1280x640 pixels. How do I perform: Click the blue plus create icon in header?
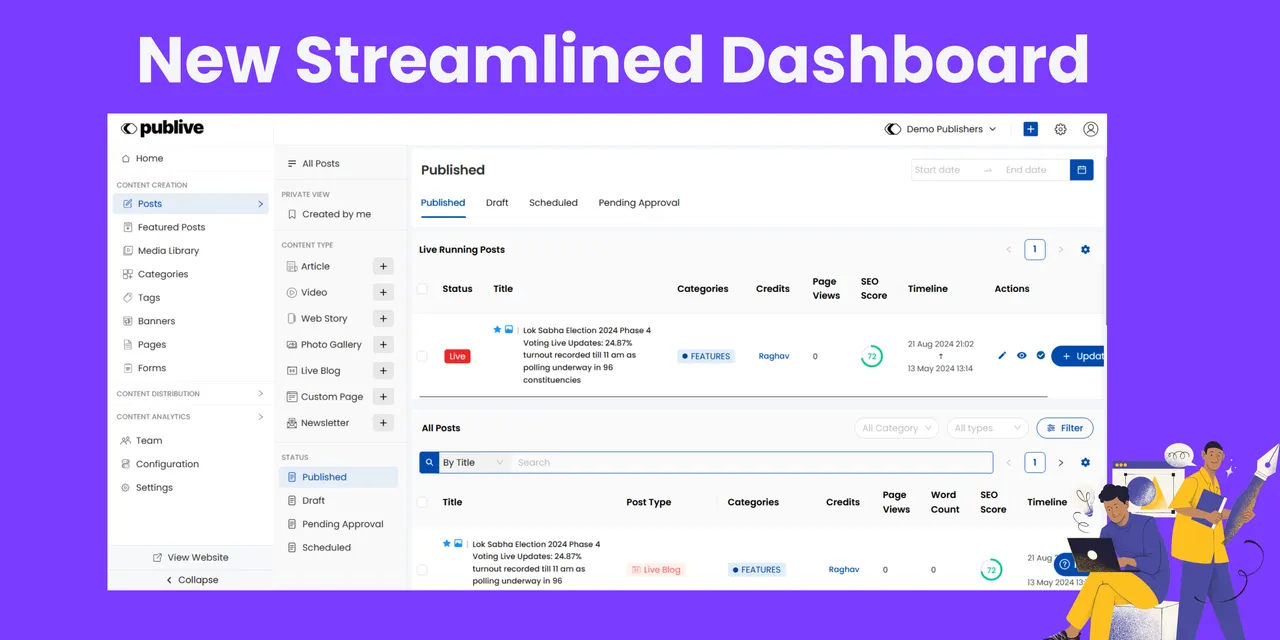point(1030,129)
